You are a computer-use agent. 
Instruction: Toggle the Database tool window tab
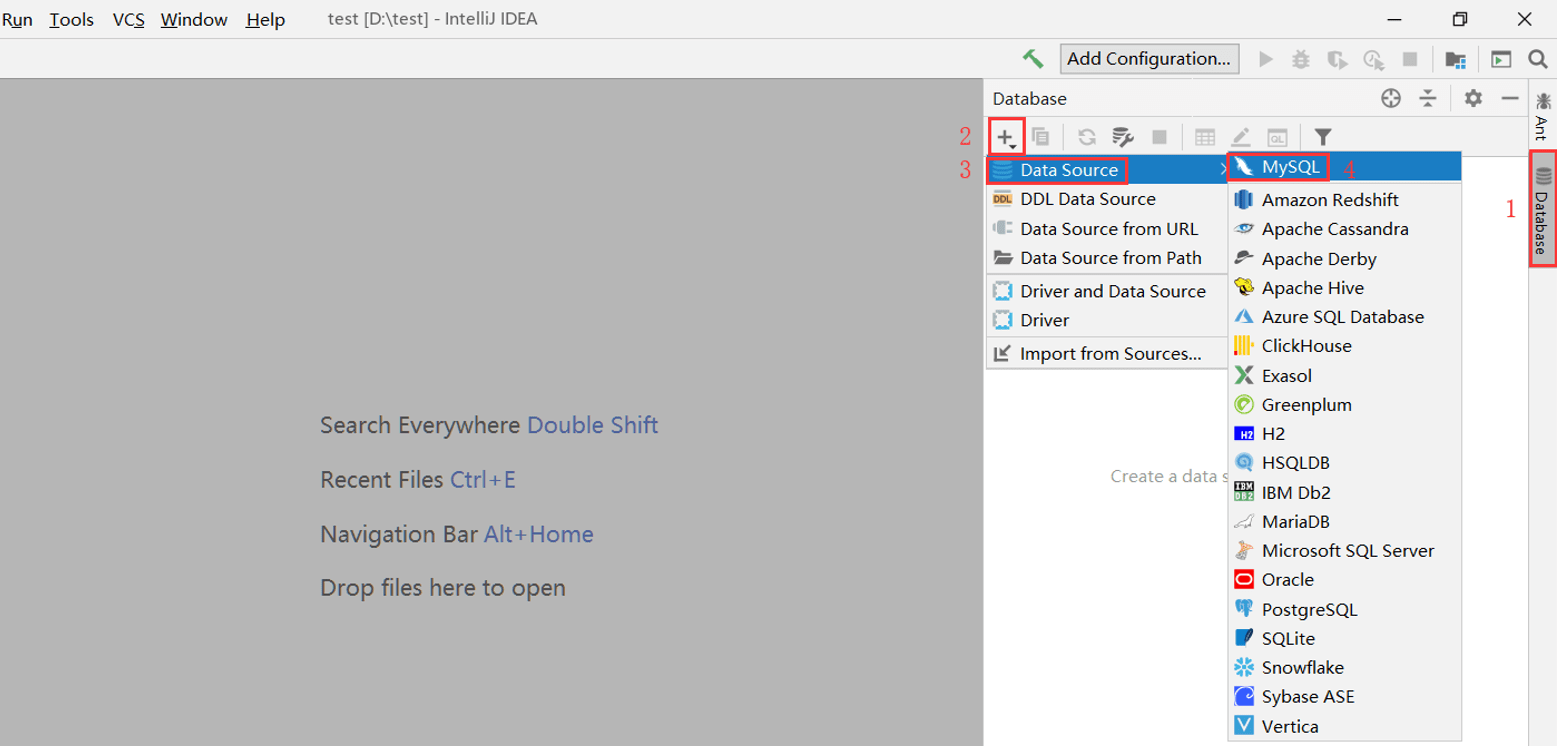pyautogui.click(x=1543, y=209)
